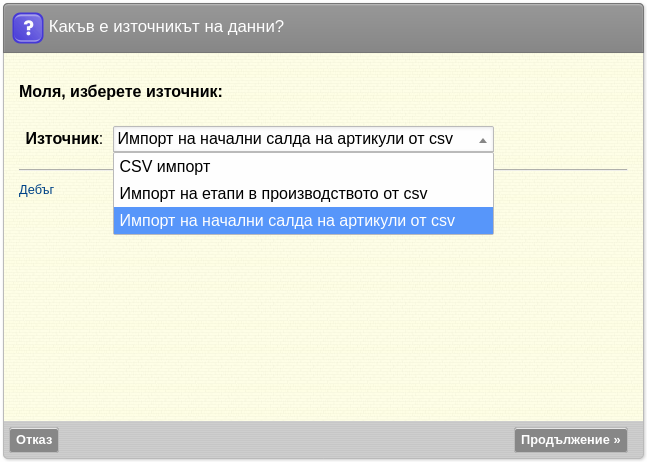Viewport: 647px width, 462px height.
Task: Click the title "Какъв е източникът на данни?"
Action: [x=166, y=26]
